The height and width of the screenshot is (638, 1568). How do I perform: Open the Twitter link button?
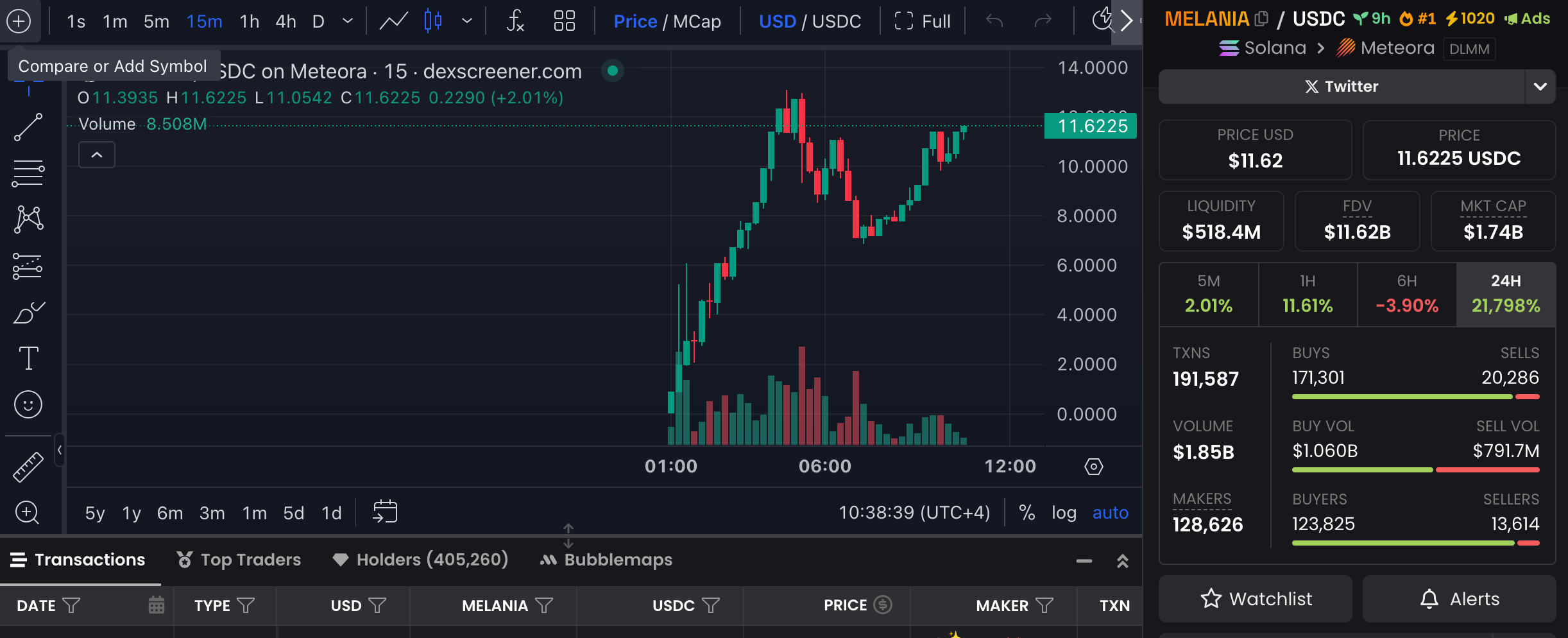click(x=1342, y=86)
